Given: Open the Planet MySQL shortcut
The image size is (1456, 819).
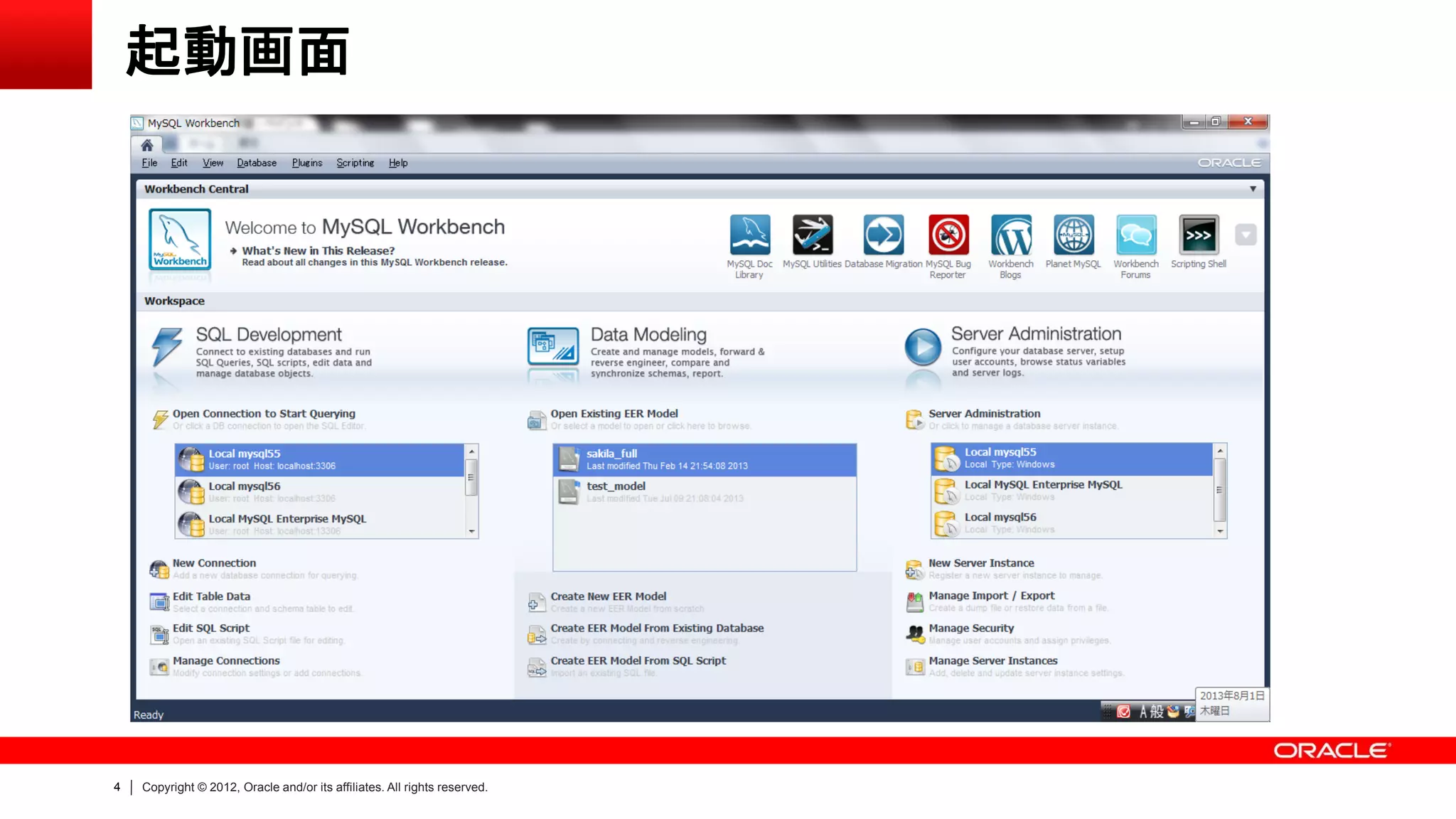Looking at the screenshot, I should click(x=1074, y=235).
